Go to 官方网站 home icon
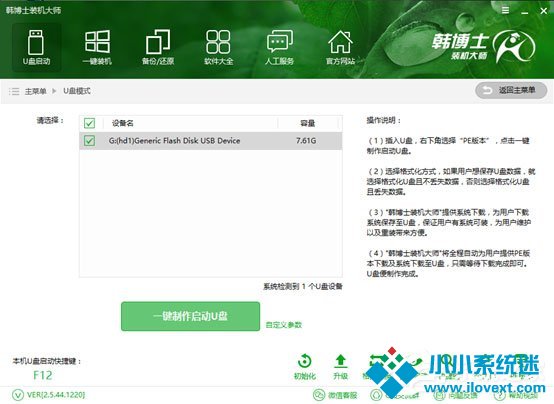The image size is (554, 404). (340, 47)
